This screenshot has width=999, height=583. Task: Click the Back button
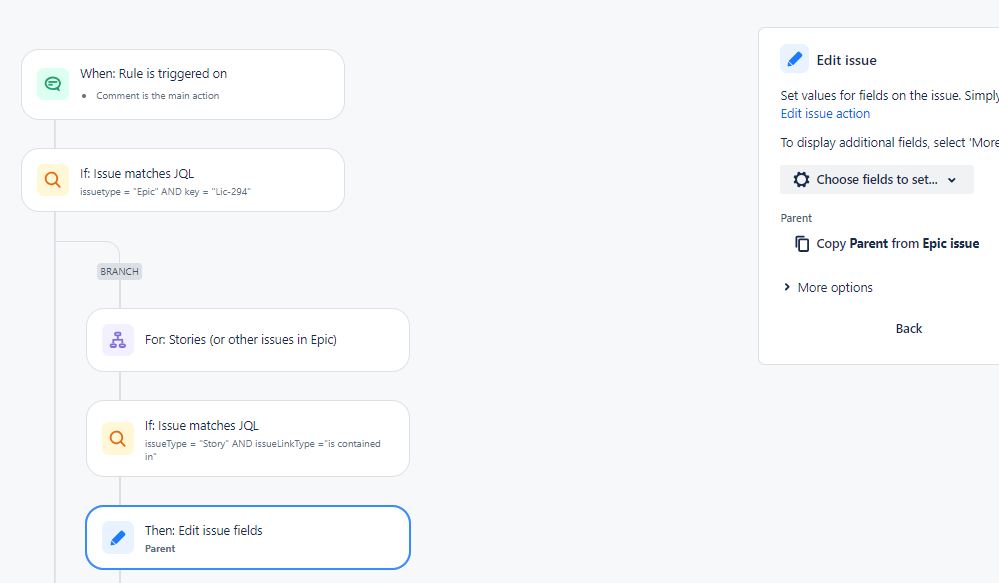tap(909, 328)
